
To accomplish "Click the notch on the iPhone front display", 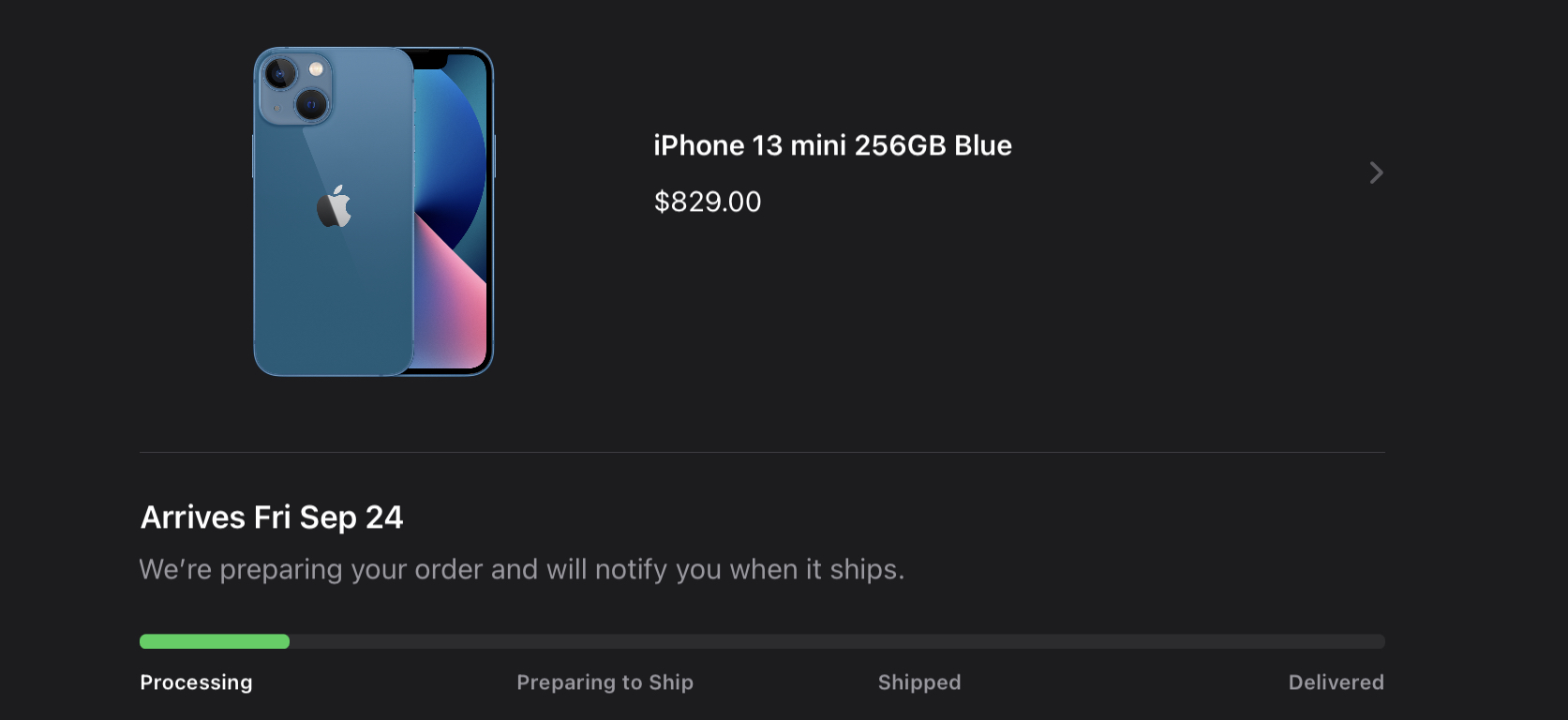I will (x=429, y=60).
